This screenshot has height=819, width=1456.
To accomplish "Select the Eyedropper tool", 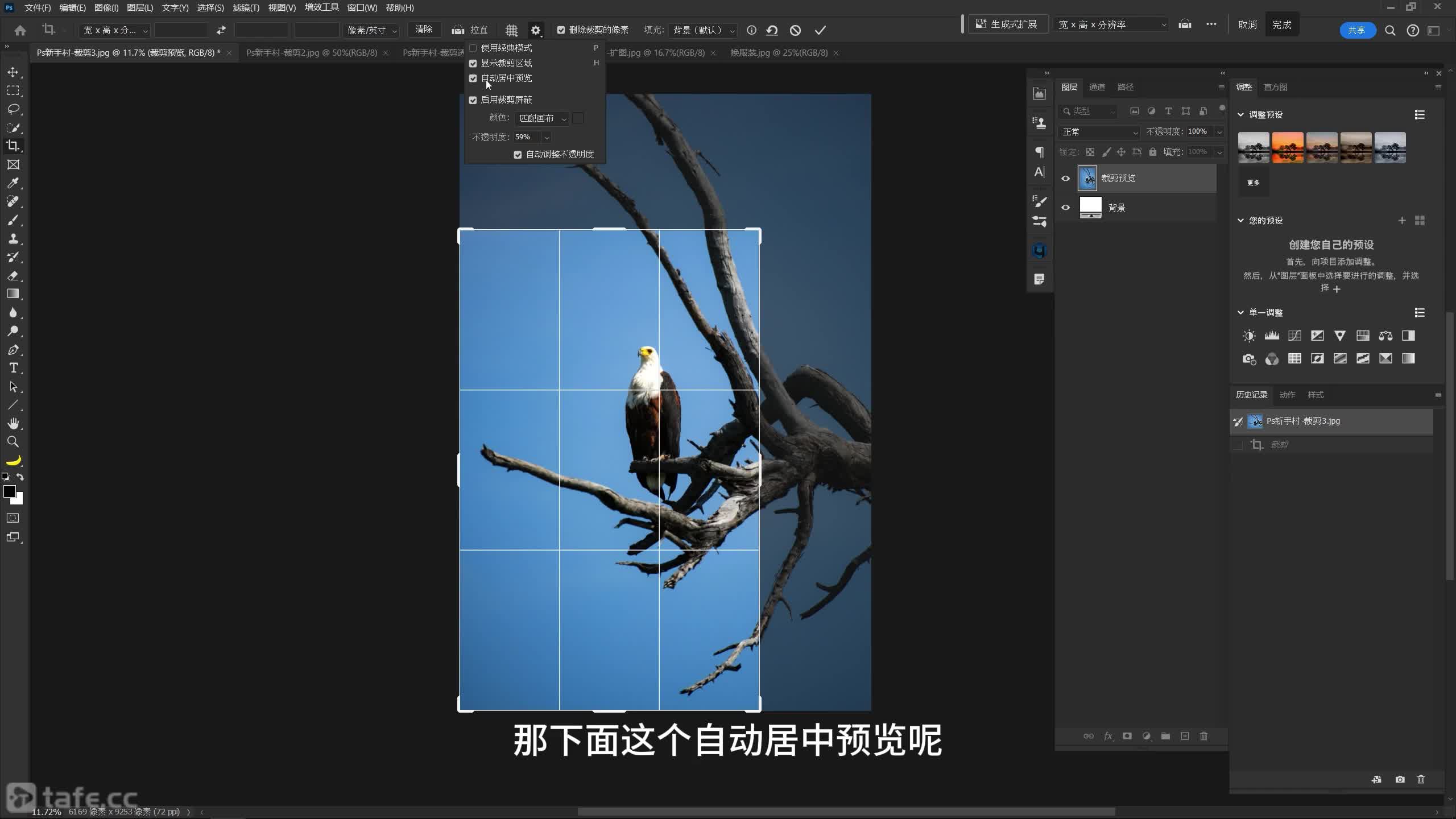I will click(x=13, y=183).
